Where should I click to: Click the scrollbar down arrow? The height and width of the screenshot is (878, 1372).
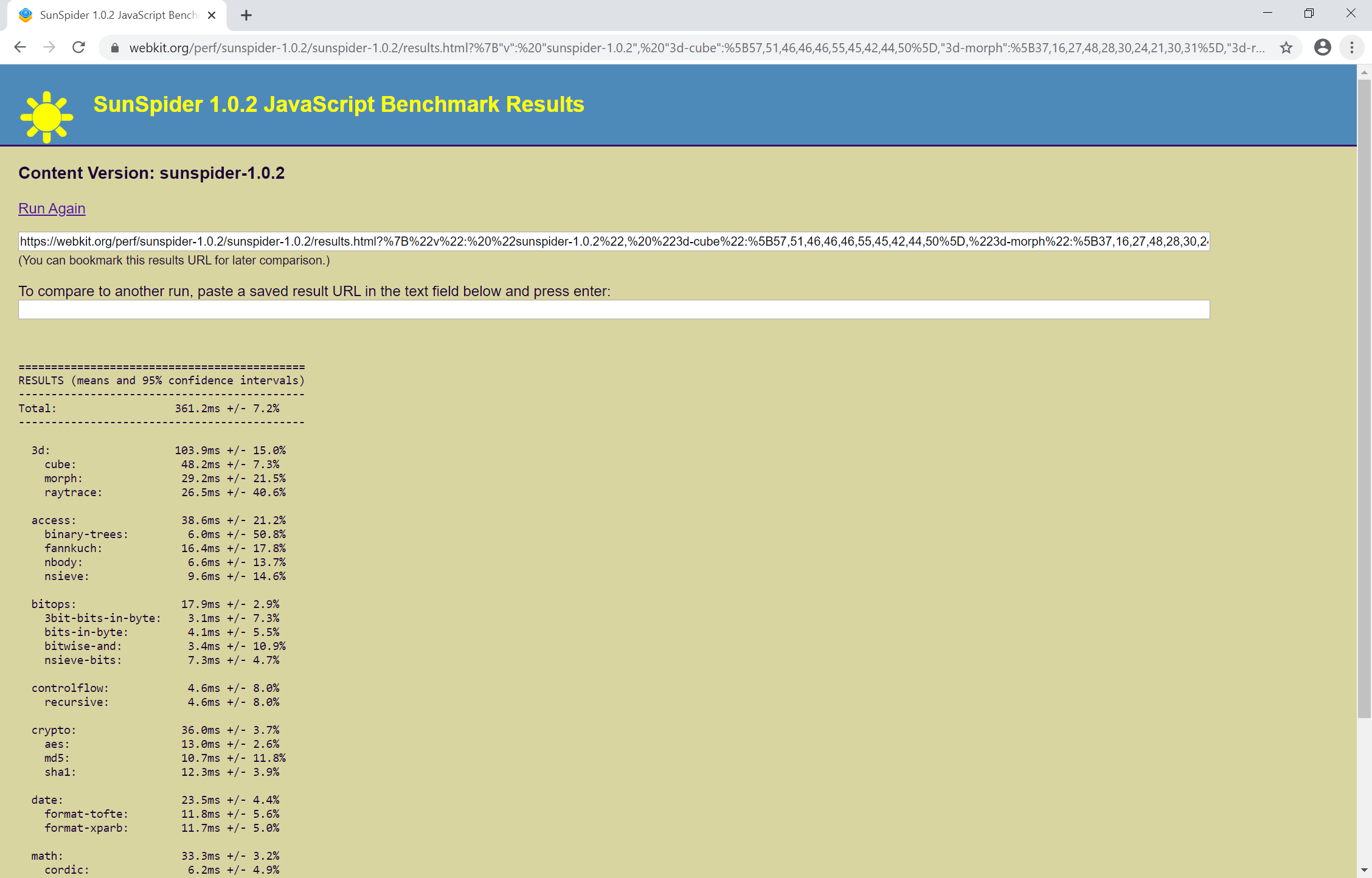pos(1364,870)
